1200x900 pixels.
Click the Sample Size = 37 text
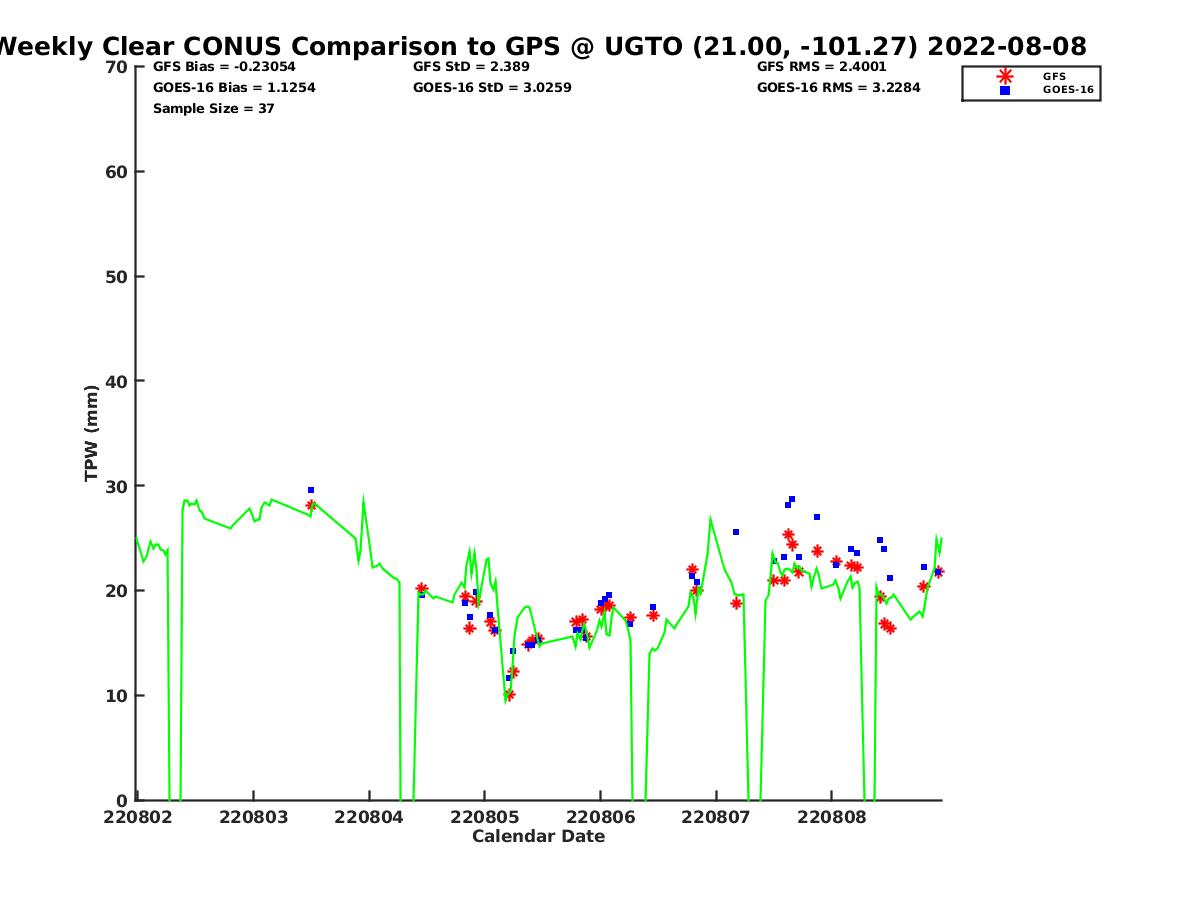[213, 109]
